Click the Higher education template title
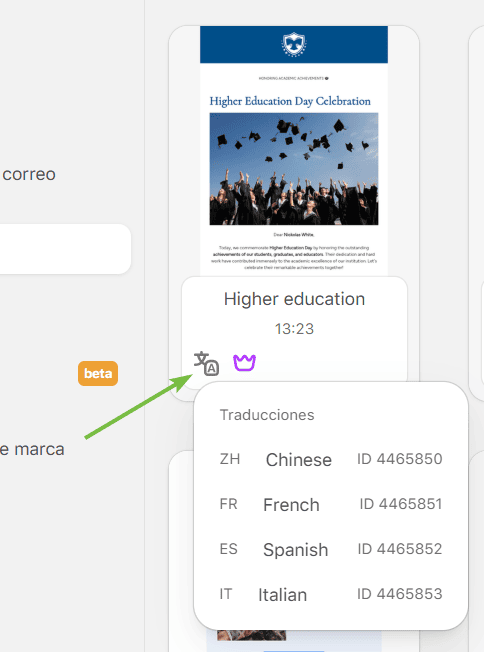Viewport: 484px width, 652px height. [294, 299]
